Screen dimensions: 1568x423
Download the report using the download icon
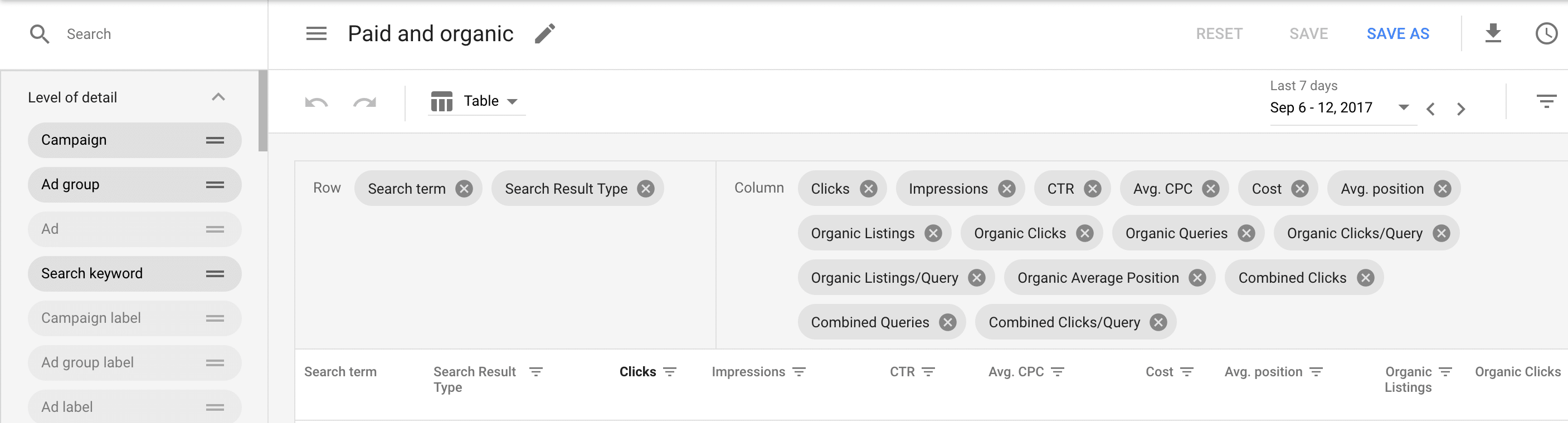(1493, 33)
